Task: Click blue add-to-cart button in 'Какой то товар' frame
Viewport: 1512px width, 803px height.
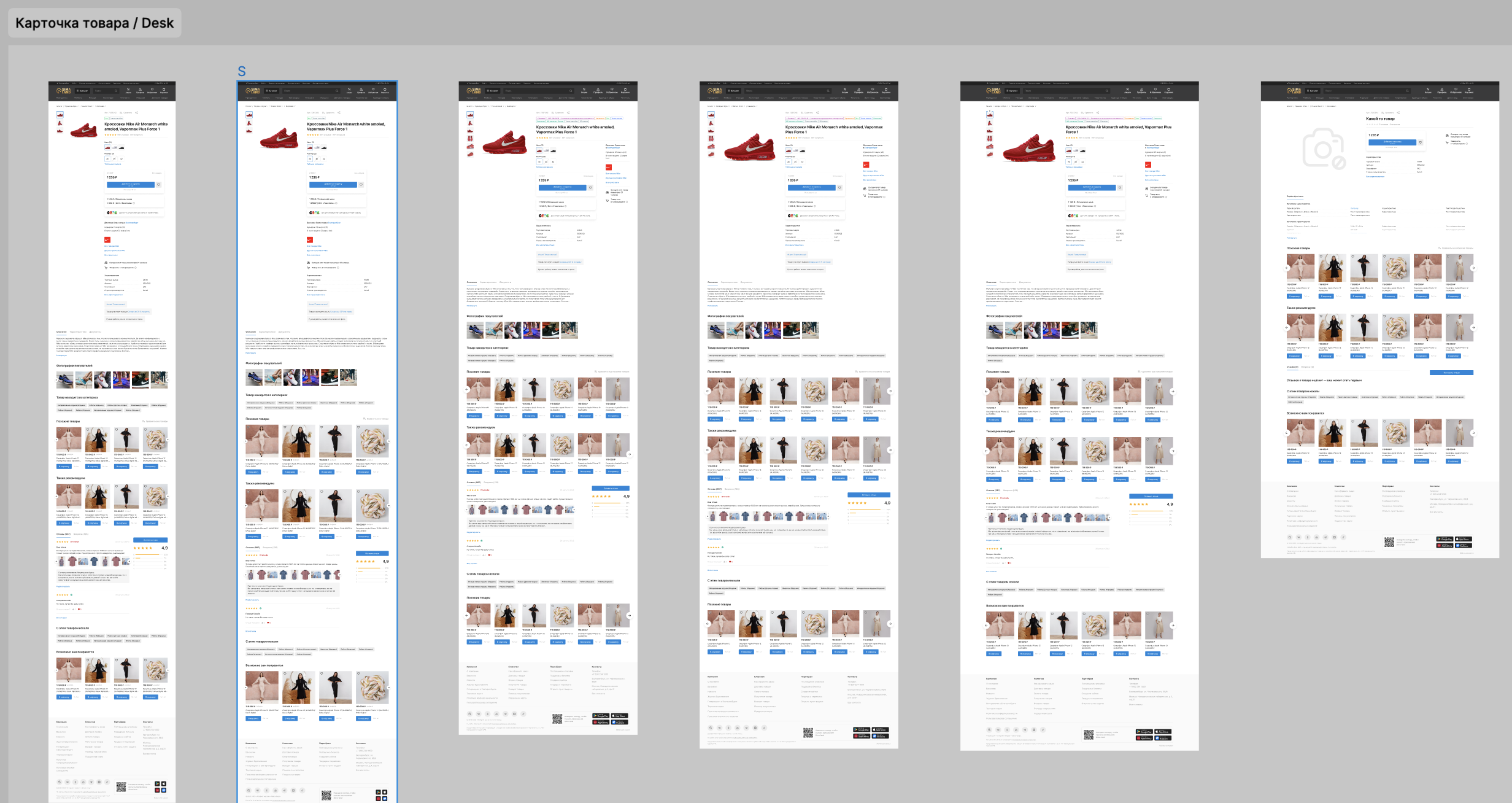Action: click(x=1391, y=142)
